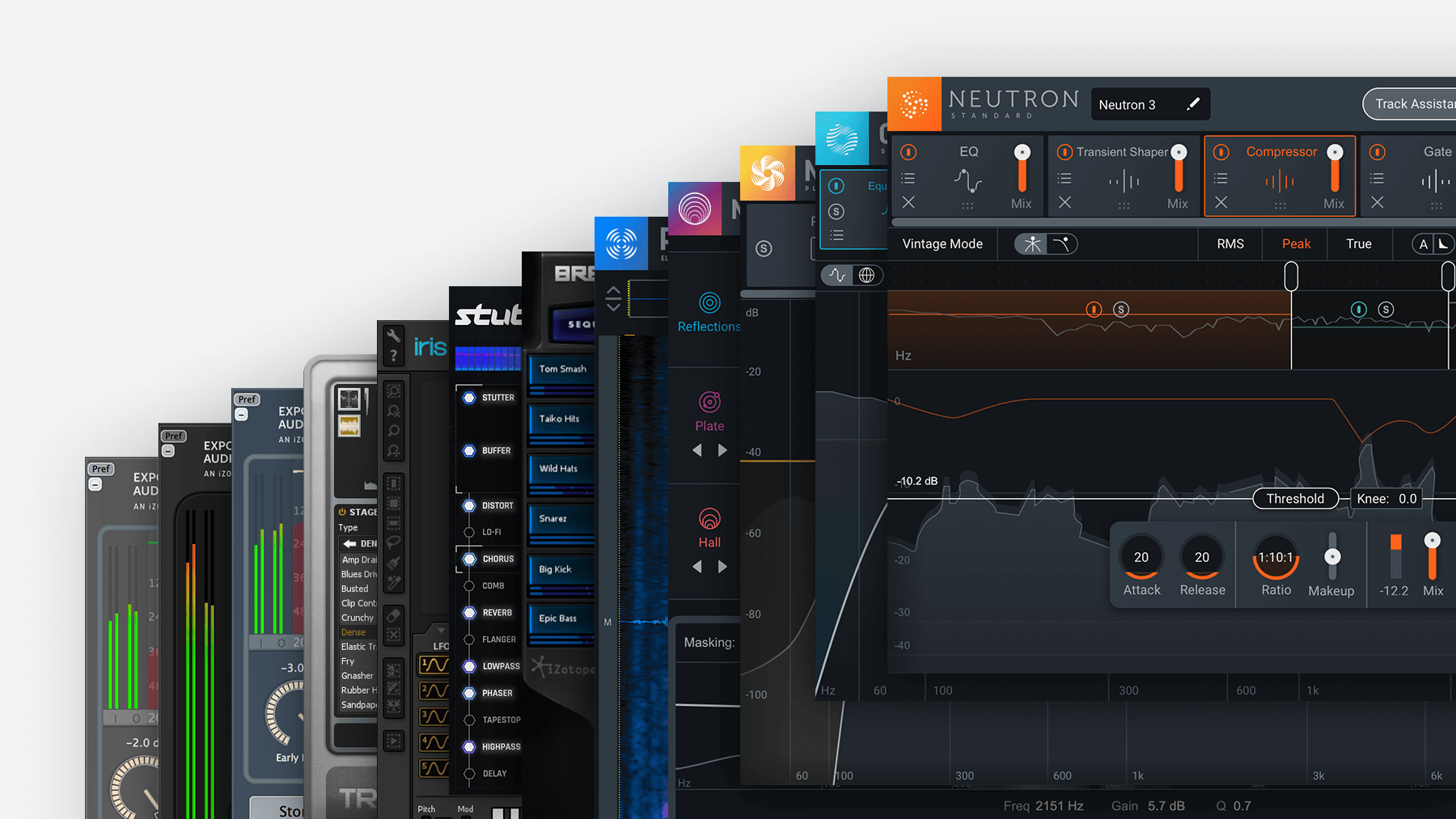Screen dimensions: 1456x819
Task: Enable the LO-FI effect in Stutter Edit
Action: coord(469,532)
